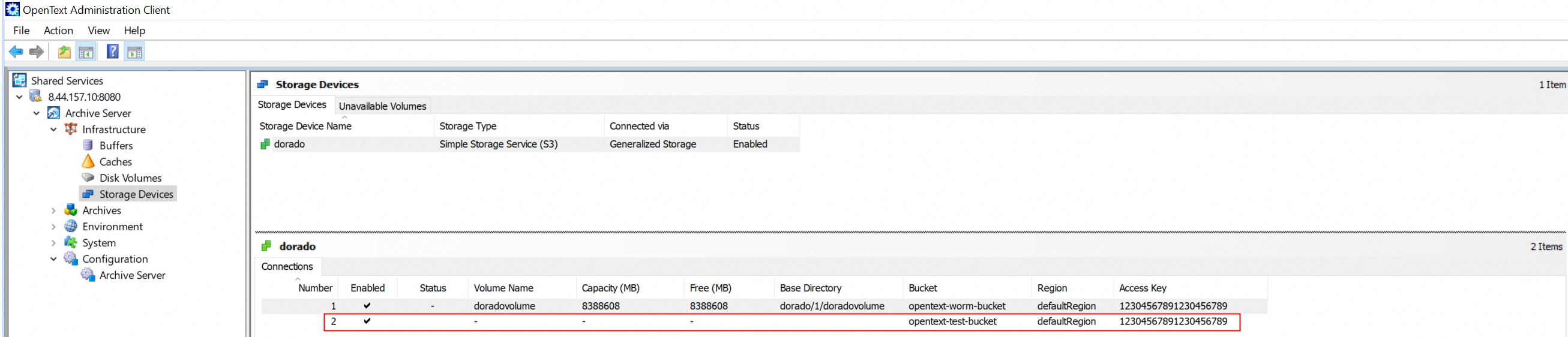Click the System node icon
This screenshot has height=337, width=1568.
pos(71,243)
